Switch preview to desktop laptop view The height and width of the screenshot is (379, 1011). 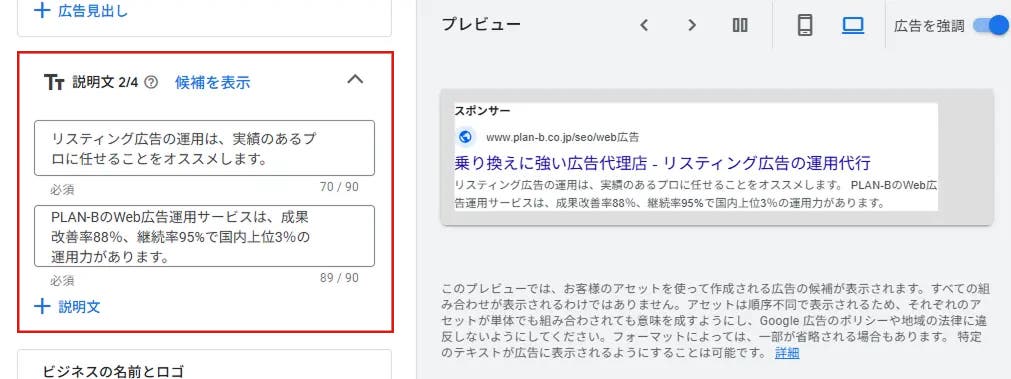coord(853,25)
